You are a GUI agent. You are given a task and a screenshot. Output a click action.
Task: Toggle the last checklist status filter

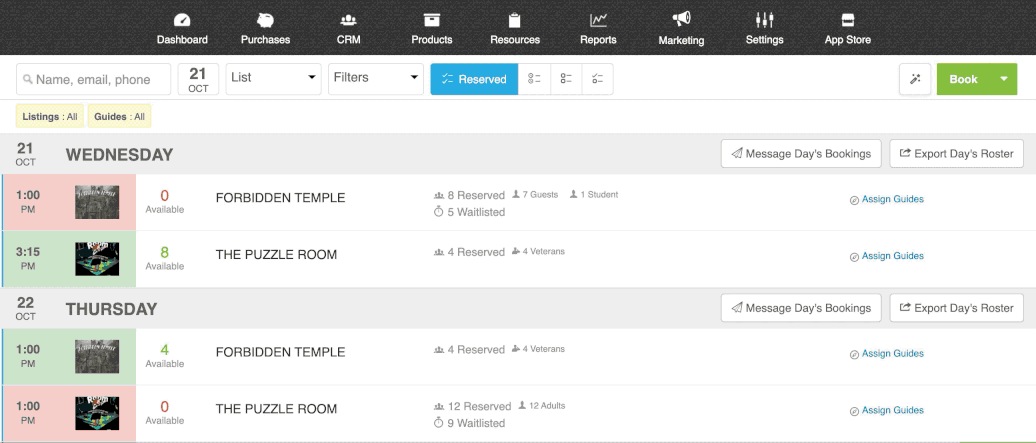pos(598,79)
